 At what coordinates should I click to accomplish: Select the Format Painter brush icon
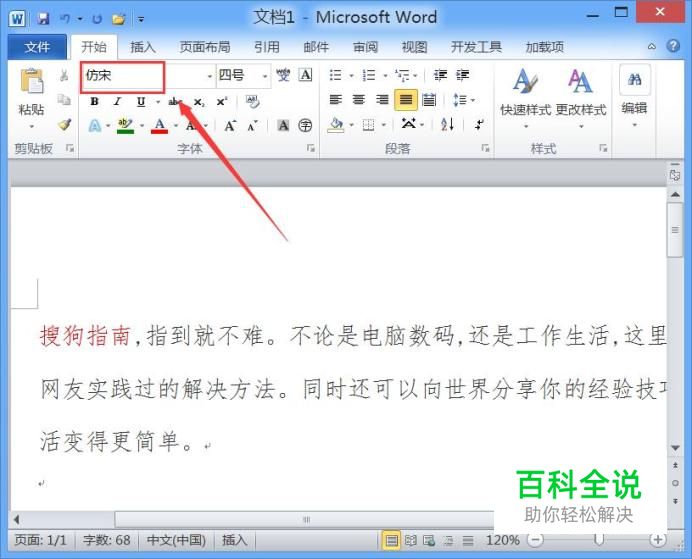point(64,124)
